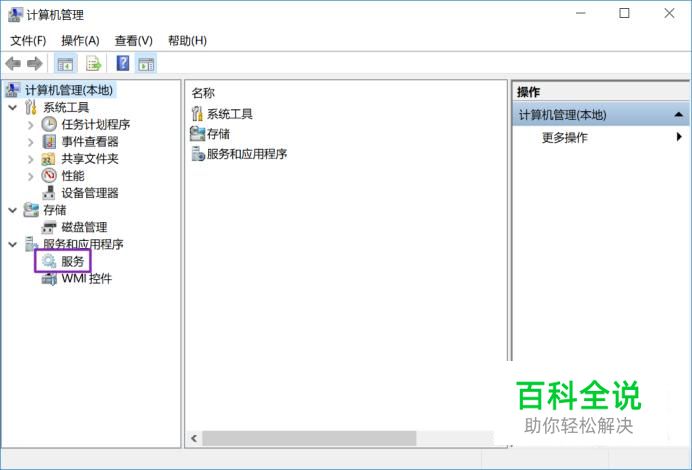
Task: Click the 性能 gauge icon
Action: 49,176
